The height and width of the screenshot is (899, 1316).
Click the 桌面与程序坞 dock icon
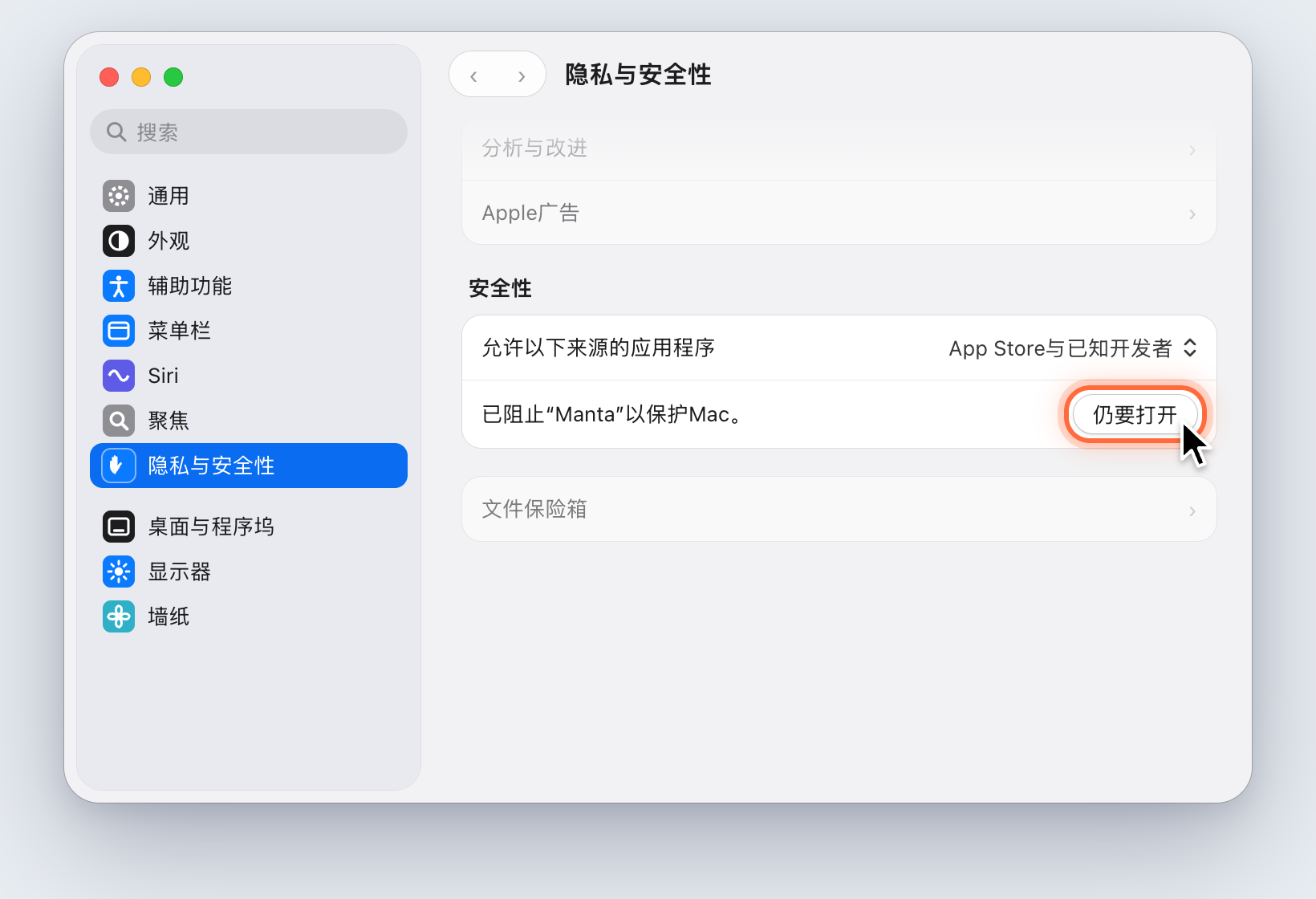click(119, 527)
